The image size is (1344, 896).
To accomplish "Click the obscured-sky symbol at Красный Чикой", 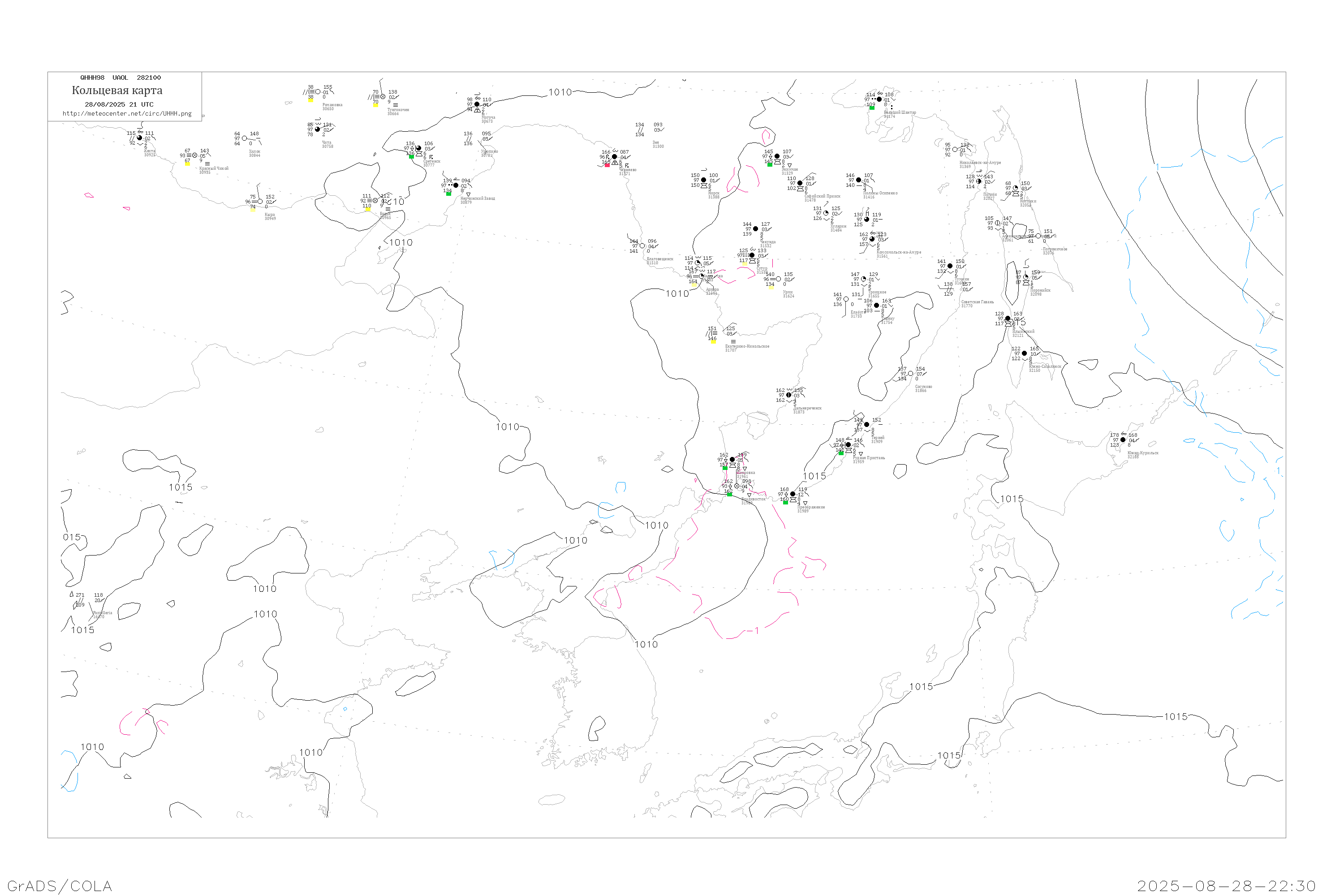I will pyautogui.click(x=195, y=155).
